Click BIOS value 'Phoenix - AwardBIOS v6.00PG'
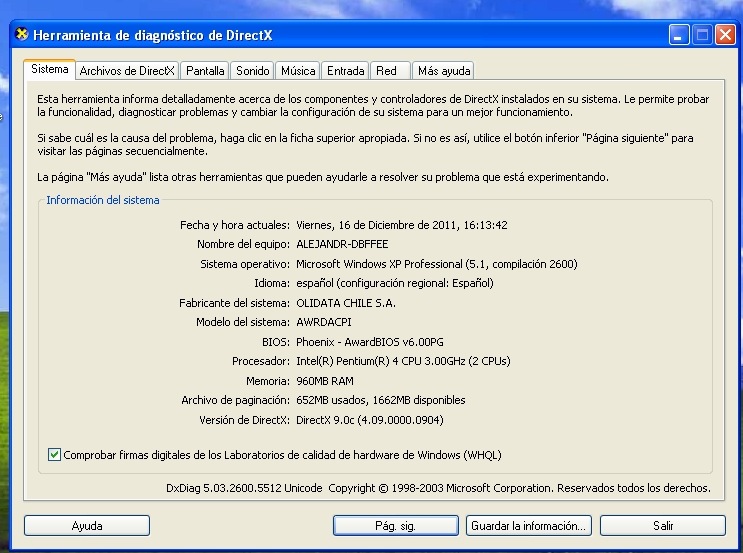Screen dimensions: 743x553 370,342
